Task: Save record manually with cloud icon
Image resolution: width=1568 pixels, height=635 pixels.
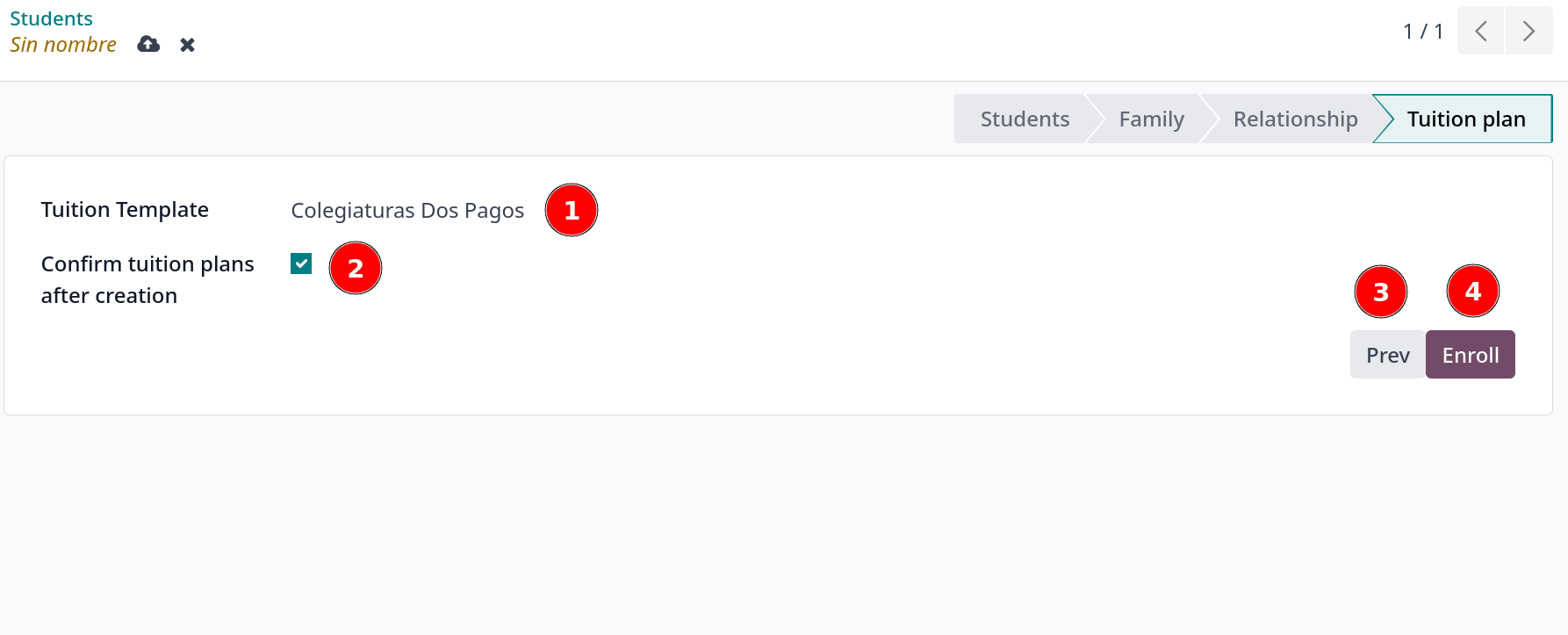Action: coord(148,44)
